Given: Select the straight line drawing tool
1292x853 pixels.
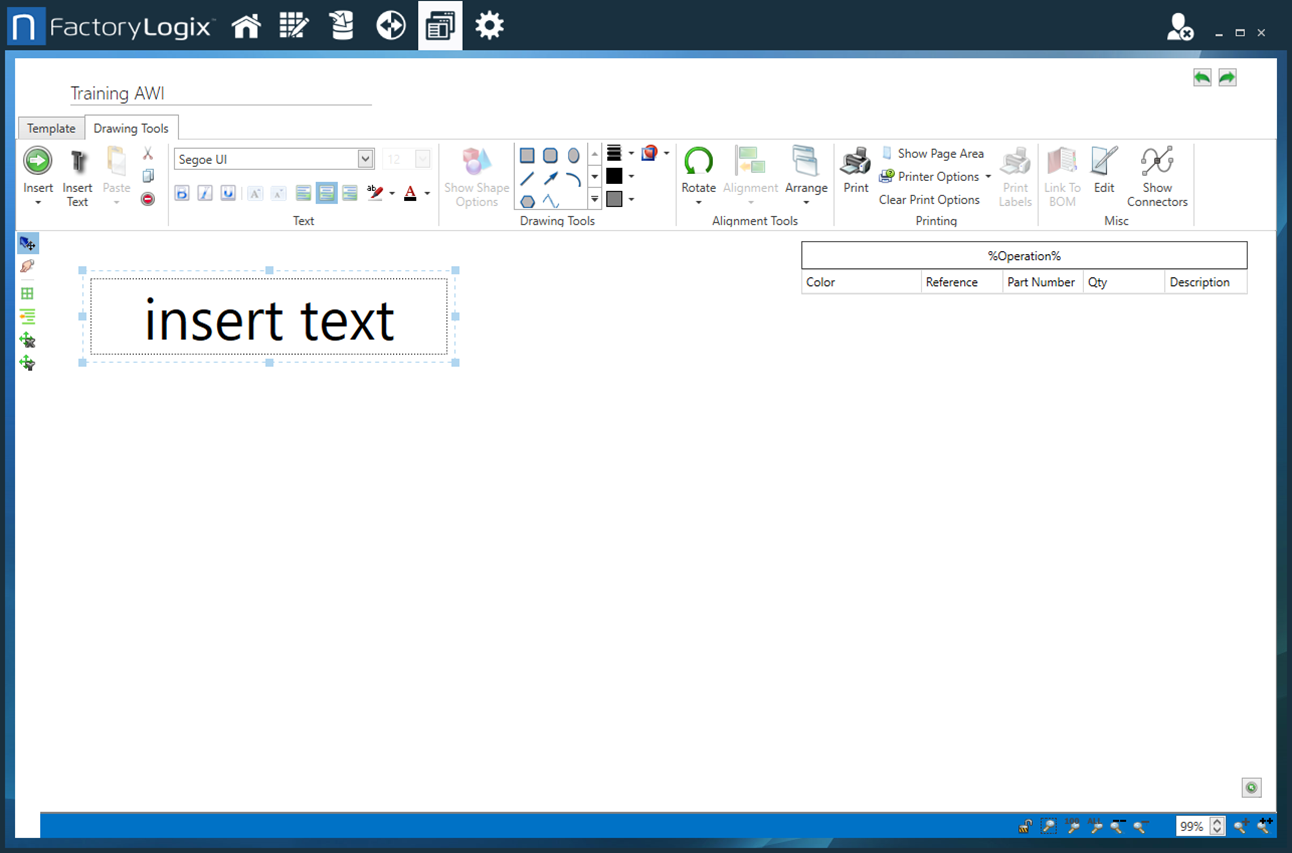Looking at the screenshot, I should pos(527,177).
